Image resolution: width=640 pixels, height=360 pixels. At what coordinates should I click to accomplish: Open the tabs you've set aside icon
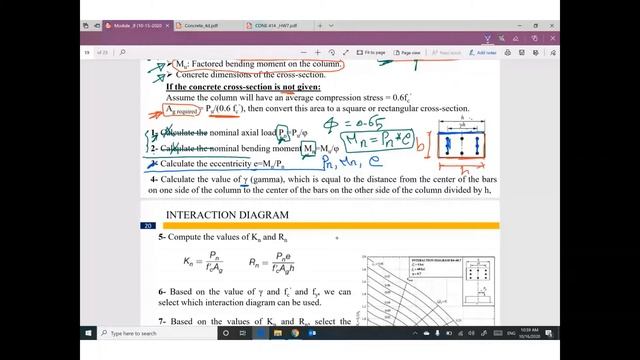(86, 25)
